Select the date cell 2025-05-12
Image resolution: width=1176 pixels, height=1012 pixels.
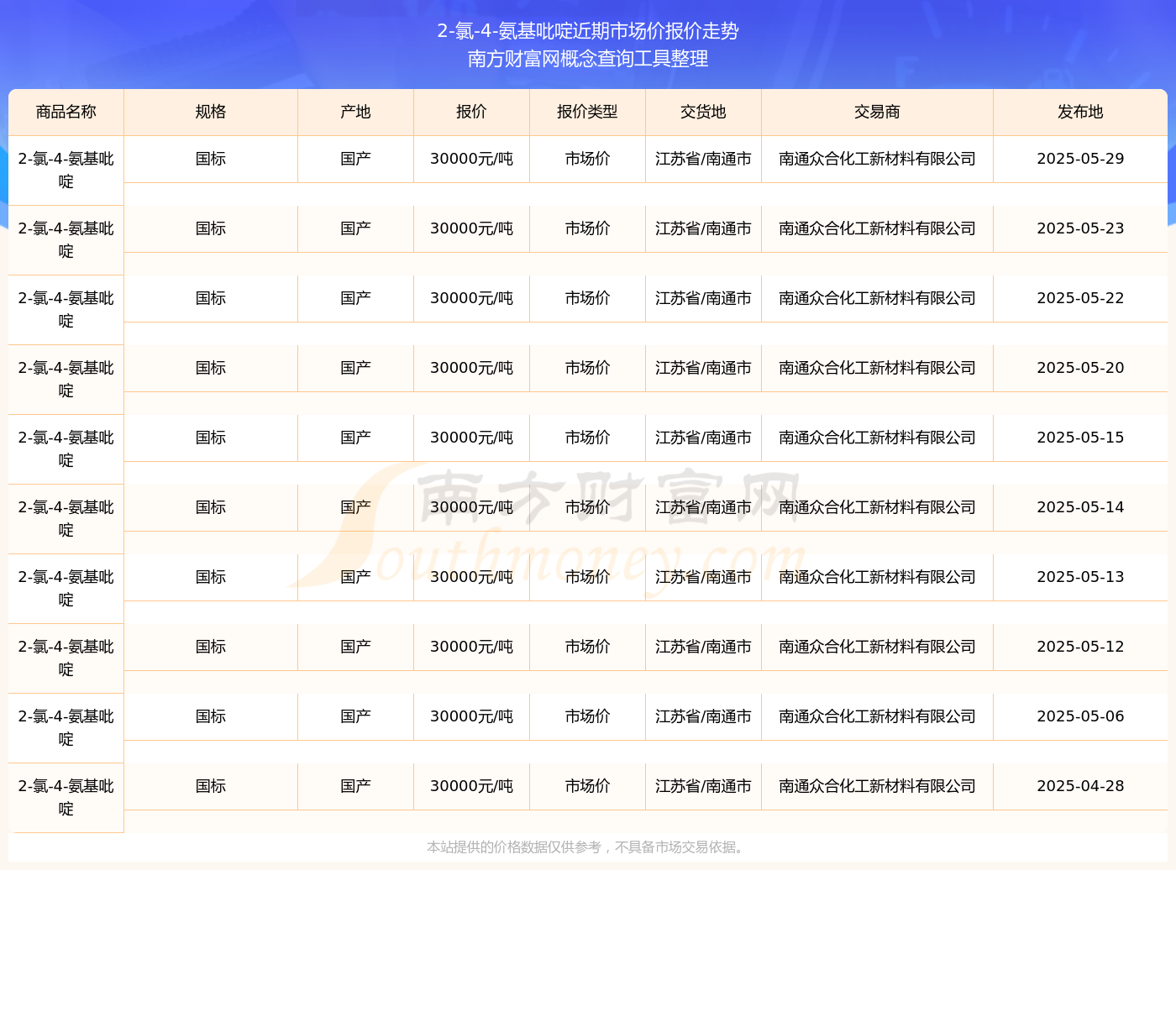coord(1080,647)
